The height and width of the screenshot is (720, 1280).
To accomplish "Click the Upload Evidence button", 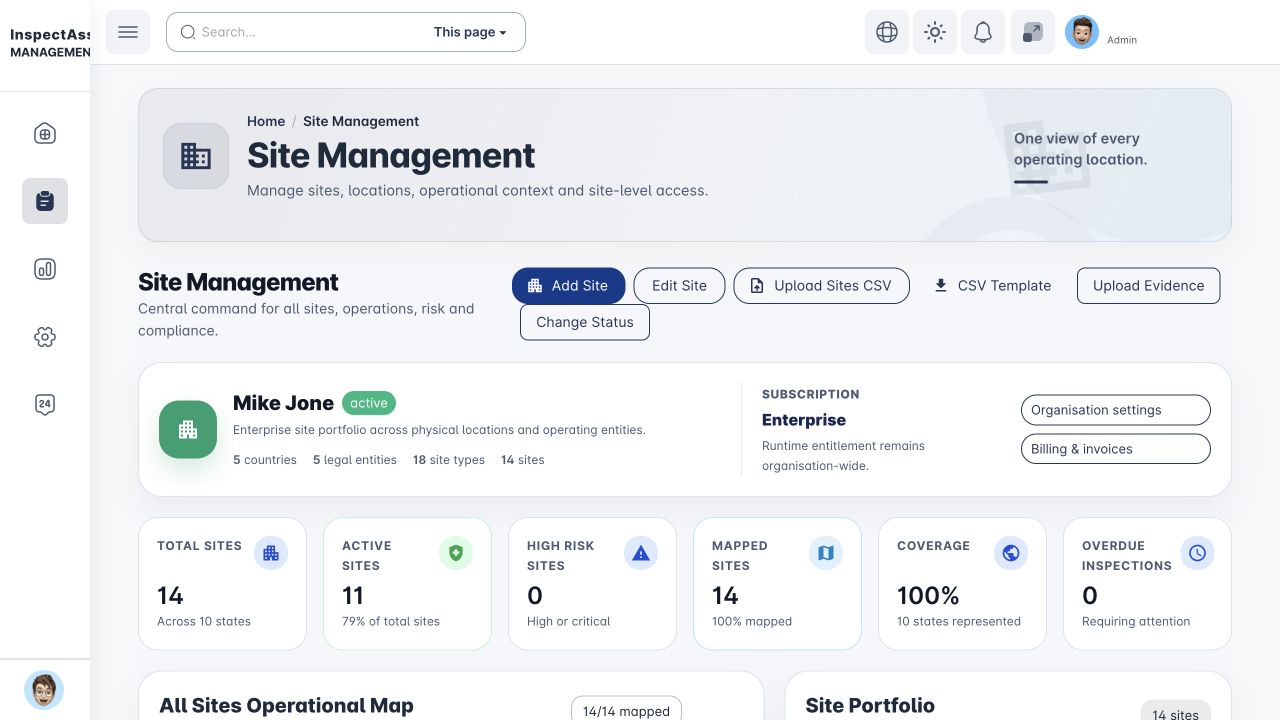I will pos(1148,285).
